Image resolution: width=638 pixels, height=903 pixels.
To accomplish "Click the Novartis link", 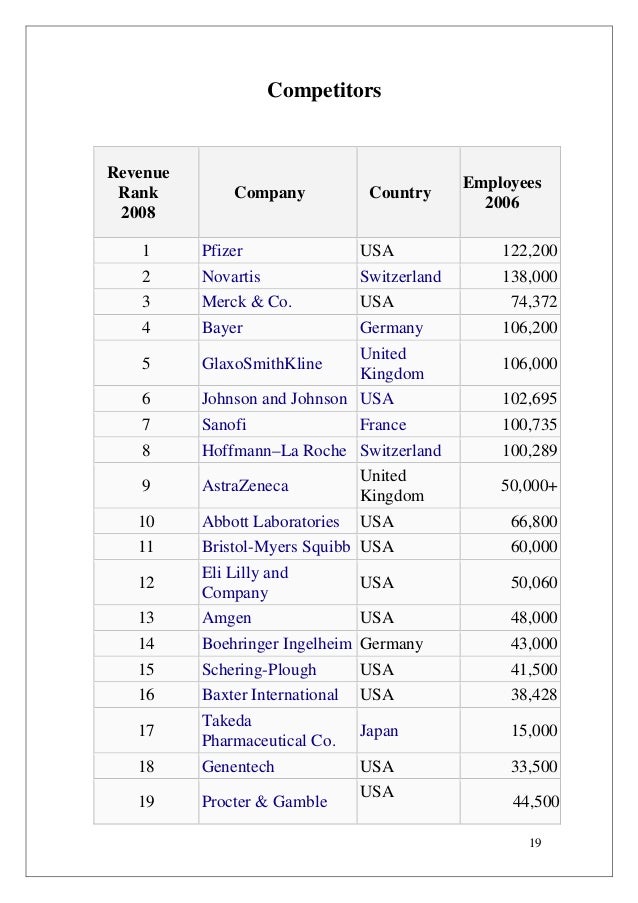I will 231,276.
